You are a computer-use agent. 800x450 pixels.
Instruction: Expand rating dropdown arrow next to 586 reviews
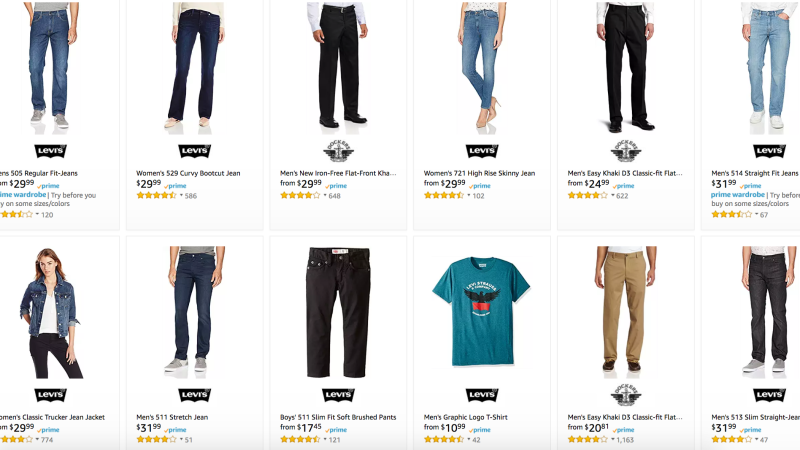(181, 196)
